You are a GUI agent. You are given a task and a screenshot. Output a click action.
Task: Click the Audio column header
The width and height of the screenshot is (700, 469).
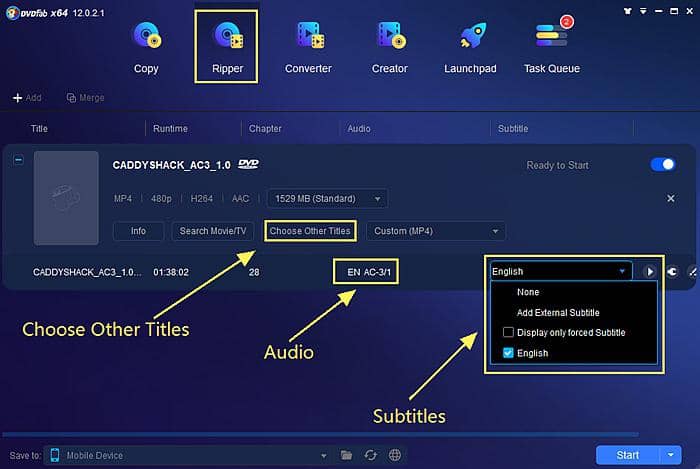359,129
